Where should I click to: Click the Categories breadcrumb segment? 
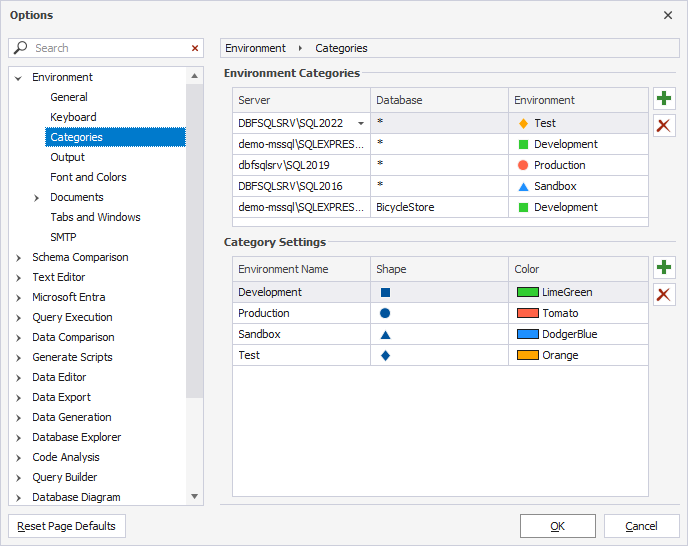[341, 48]
